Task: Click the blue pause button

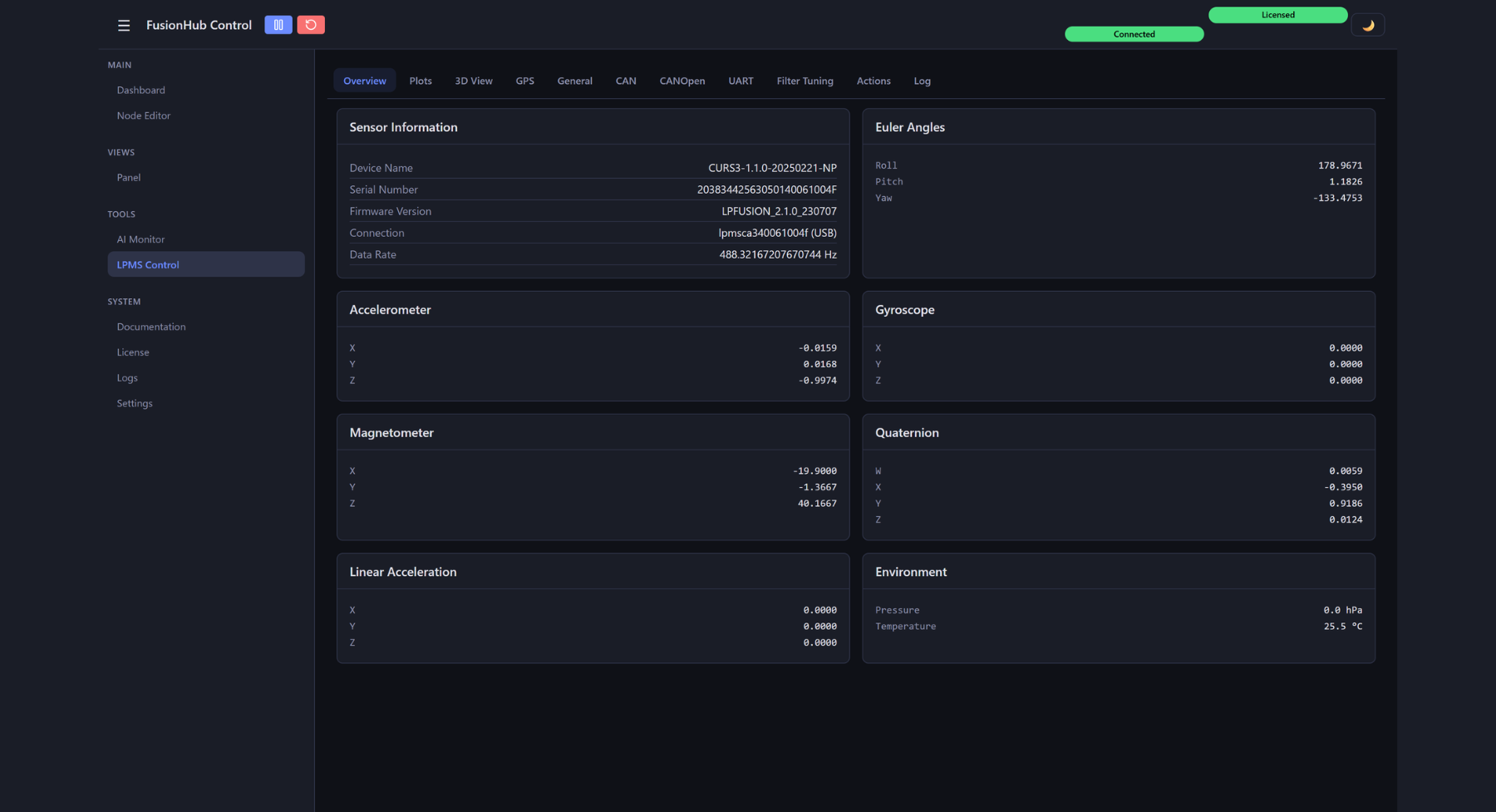Action: click(278, 25)
